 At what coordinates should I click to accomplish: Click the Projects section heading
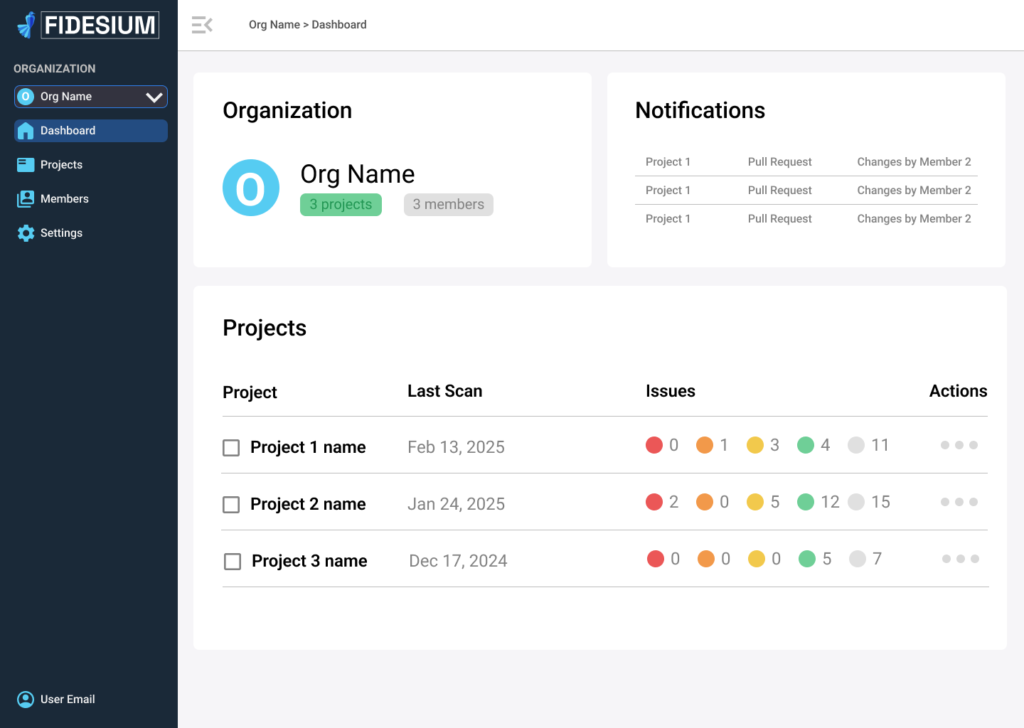(264, 328)
